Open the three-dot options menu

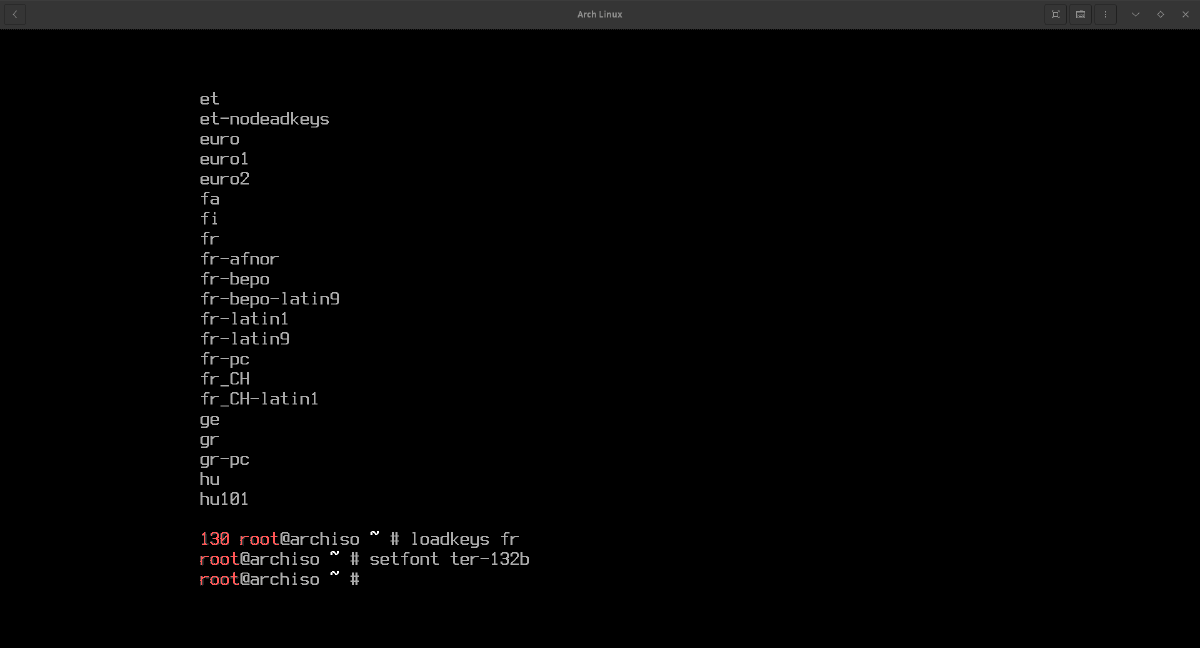point(1105,14)
